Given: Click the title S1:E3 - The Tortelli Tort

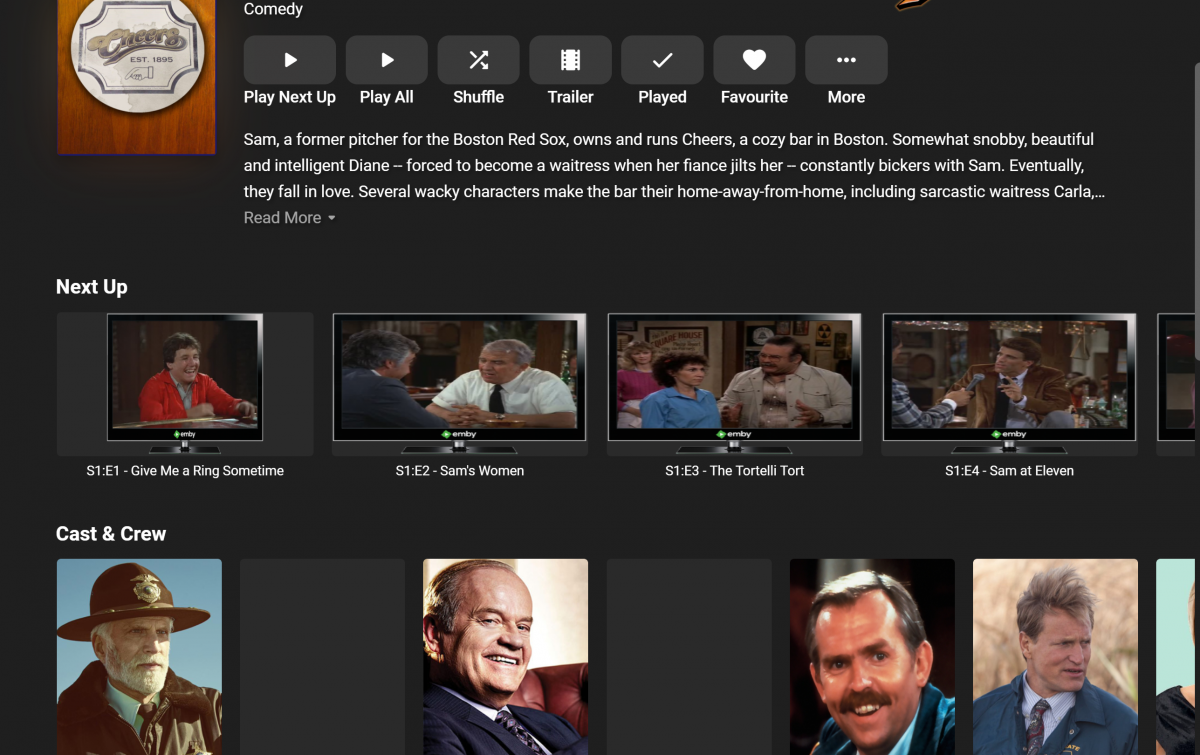Looking at the screenshot, I should pyautogui.click(x=735, y=471).
